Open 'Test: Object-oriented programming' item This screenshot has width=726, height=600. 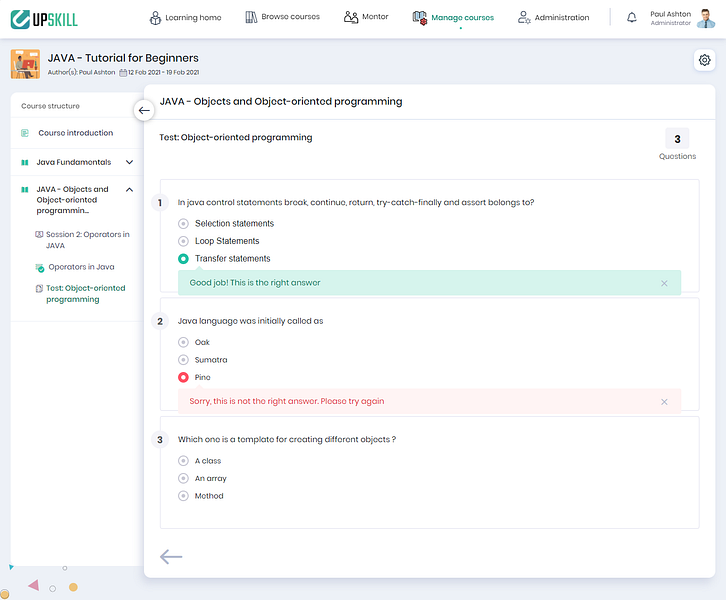(86, 294)
